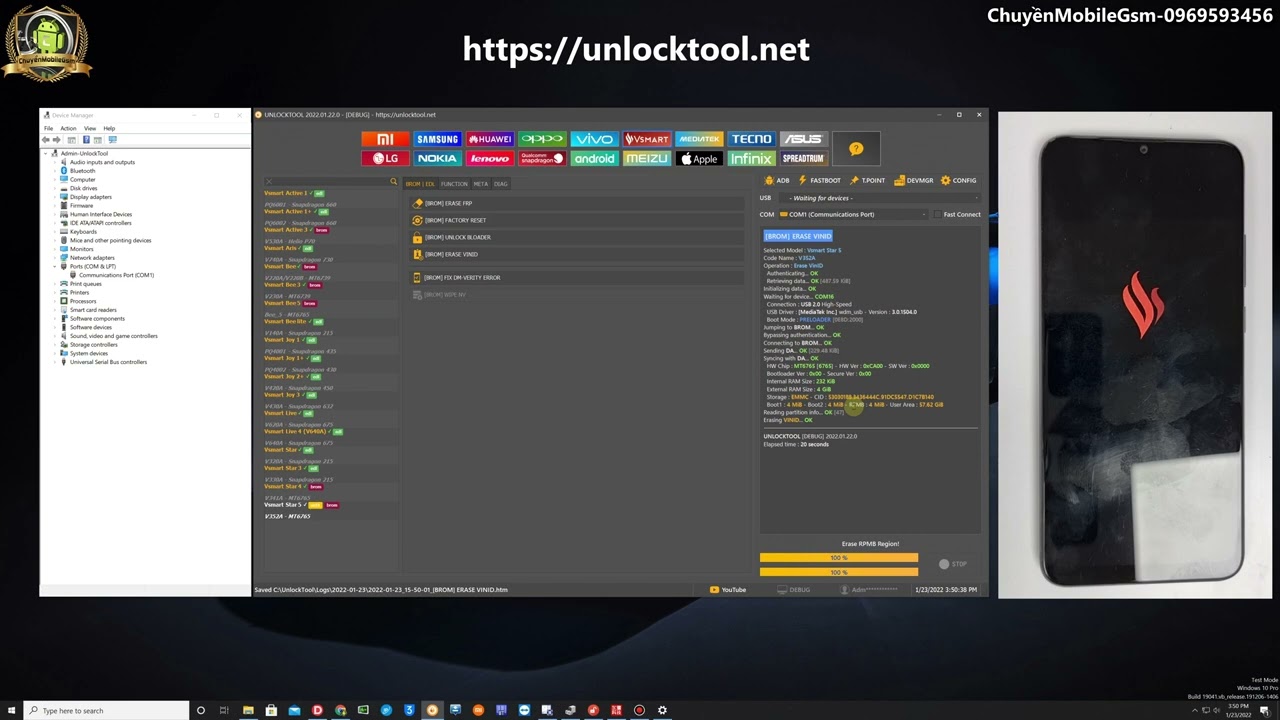Click [BROM] ERASE FRP button
This screenshot has width=1280, height=720.
pos(576,203)
